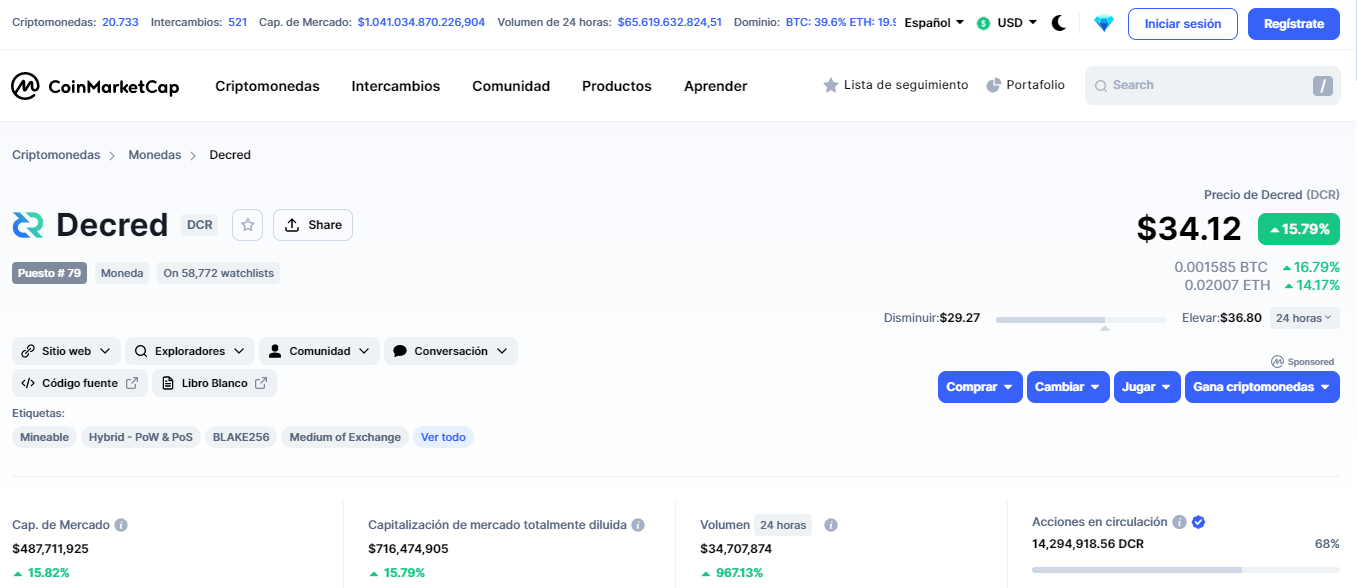Open Español language dropdown
Viewport: 1357px width, 588px height.
pos(934,23)
